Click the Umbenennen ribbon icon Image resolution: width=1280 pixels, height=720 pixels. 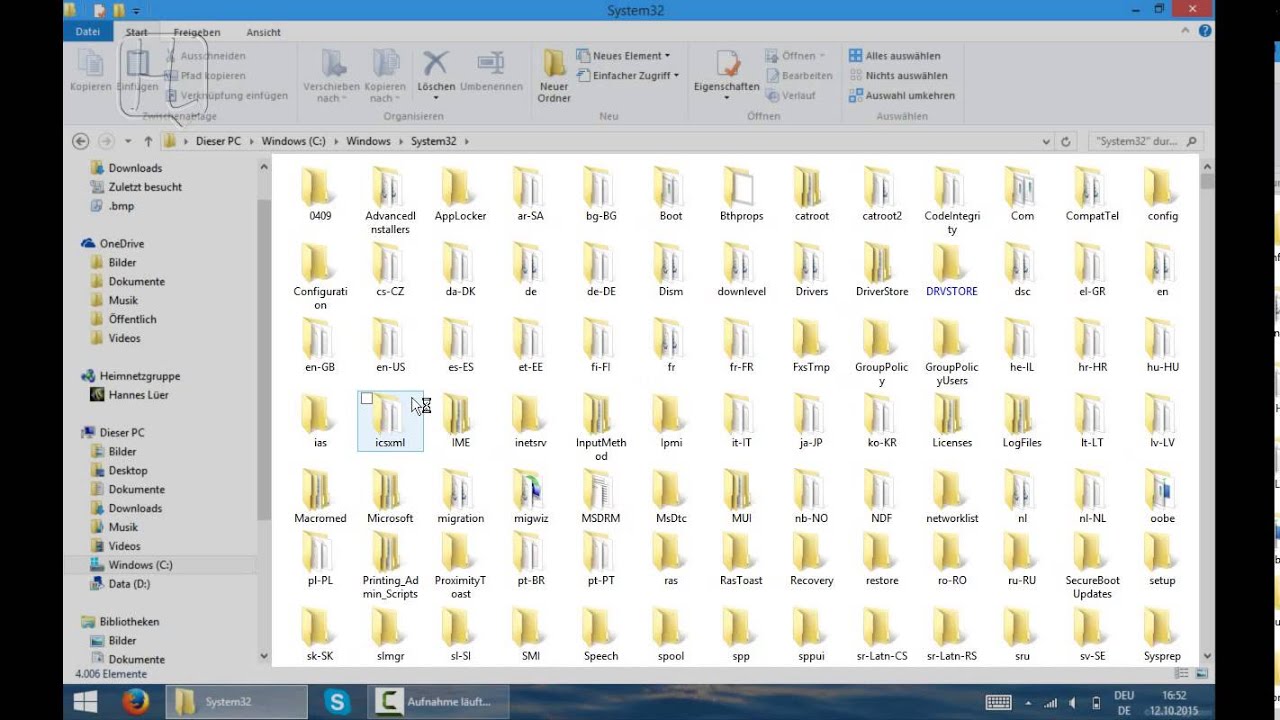pos(491,72)
